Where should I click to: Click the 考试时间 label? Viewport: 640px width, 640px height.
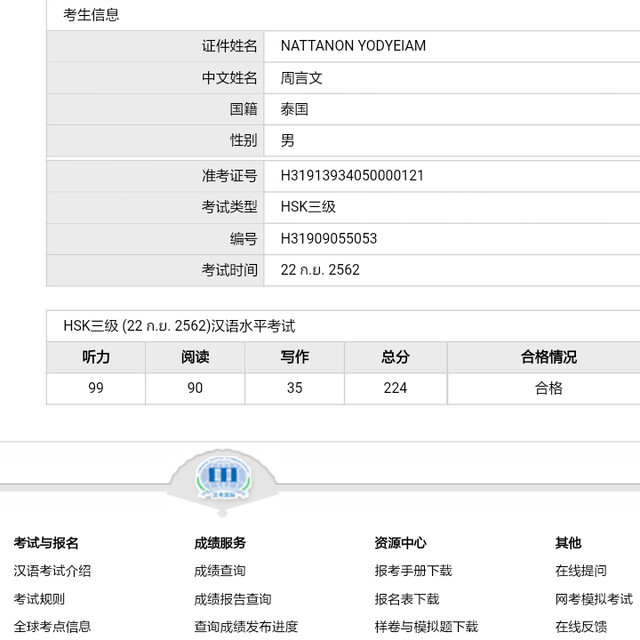pyautogui.click(x=229, y=270)
